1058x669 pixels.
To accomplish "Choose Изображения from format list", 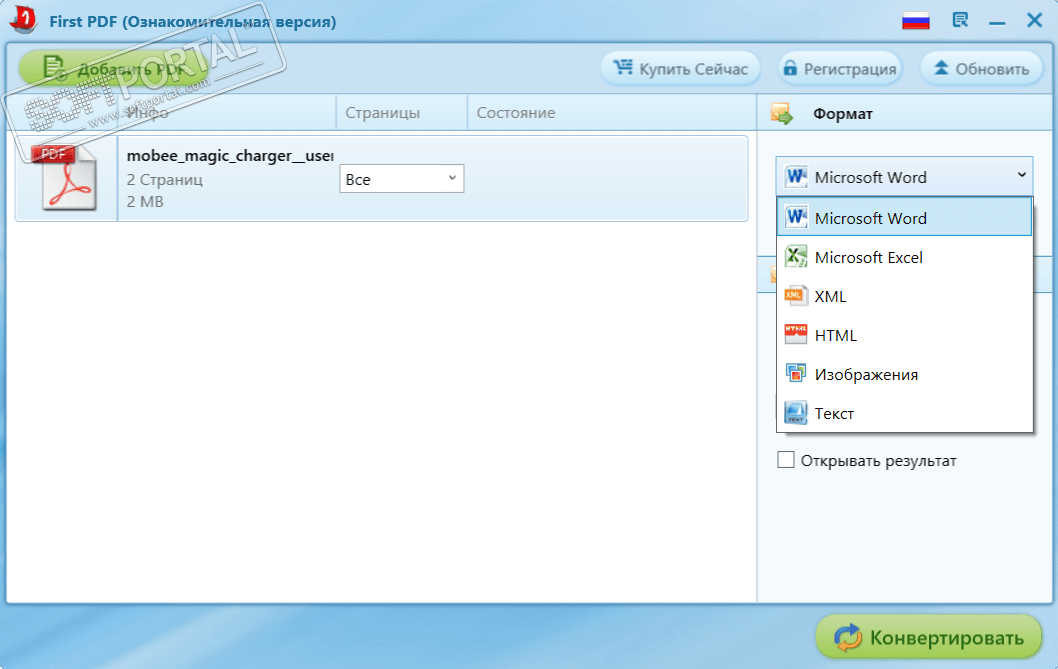I will pyautogui.click(x=904, y=374).
